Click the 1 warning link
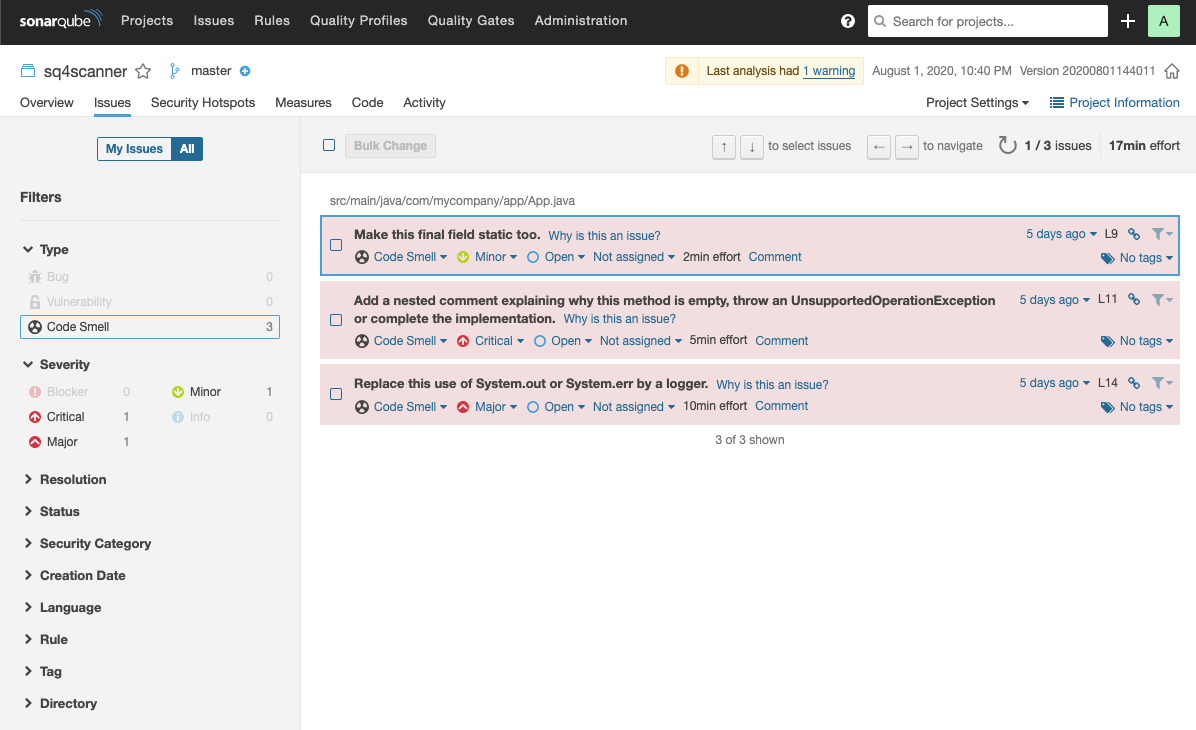This screenshot has width=1196, height=730. click(829, 71)
